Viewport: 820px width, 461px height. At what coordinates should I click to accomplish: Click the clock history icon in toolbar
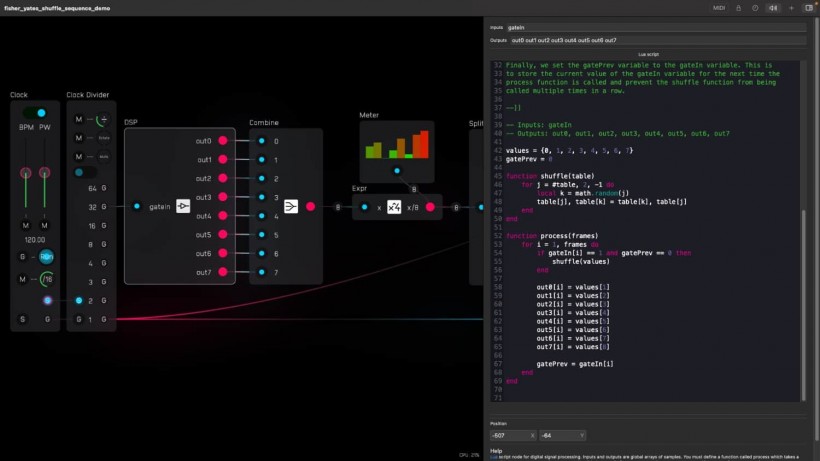(755, 8)
